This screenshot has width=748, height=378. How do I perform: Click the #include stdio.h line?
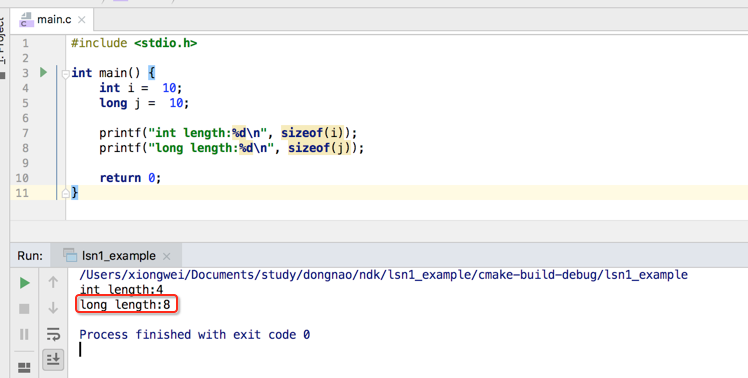click(134, 43)
